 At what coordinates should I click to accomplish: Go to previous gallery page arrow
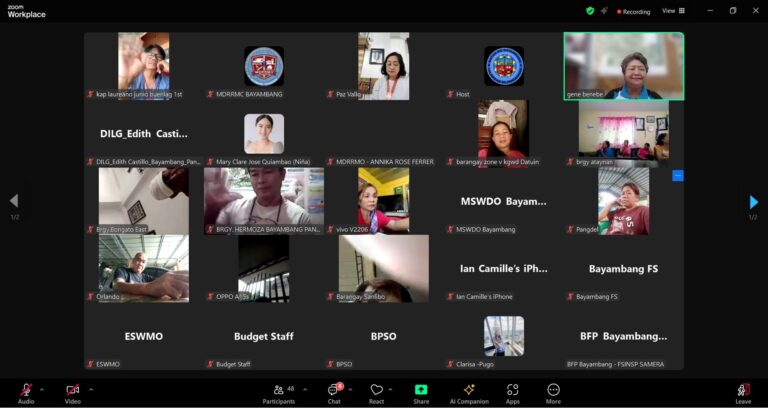14,202
